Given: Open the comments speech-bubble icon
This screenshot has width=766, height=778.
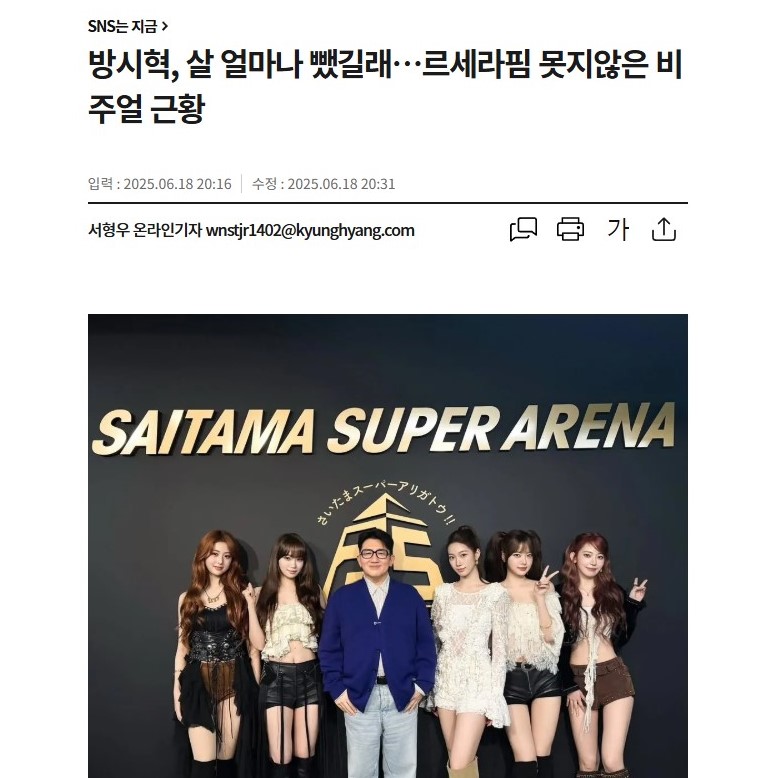Looking at the screenshot, I should click(523, 229).
